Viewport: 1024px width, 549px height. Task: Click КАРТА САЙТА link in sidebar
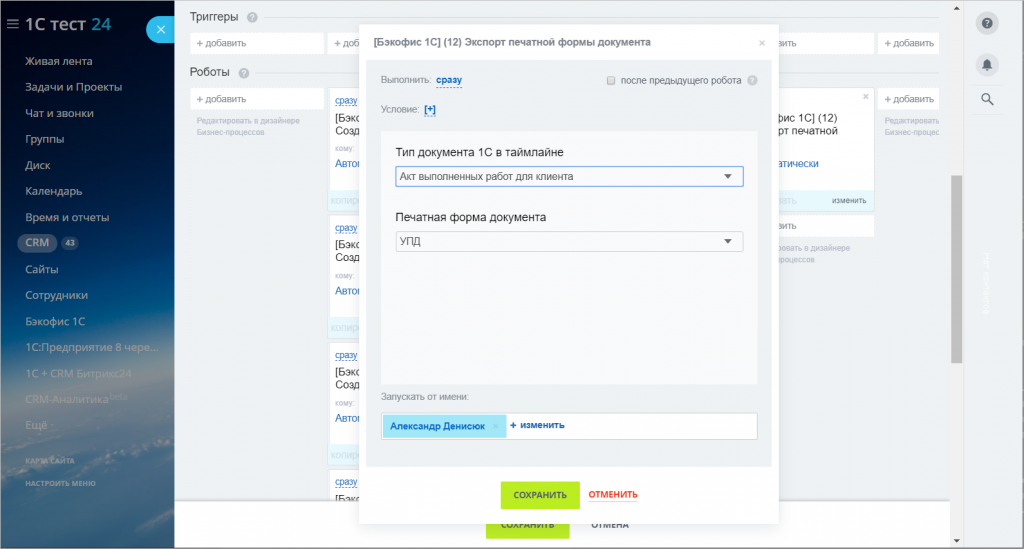coord(50,461)
